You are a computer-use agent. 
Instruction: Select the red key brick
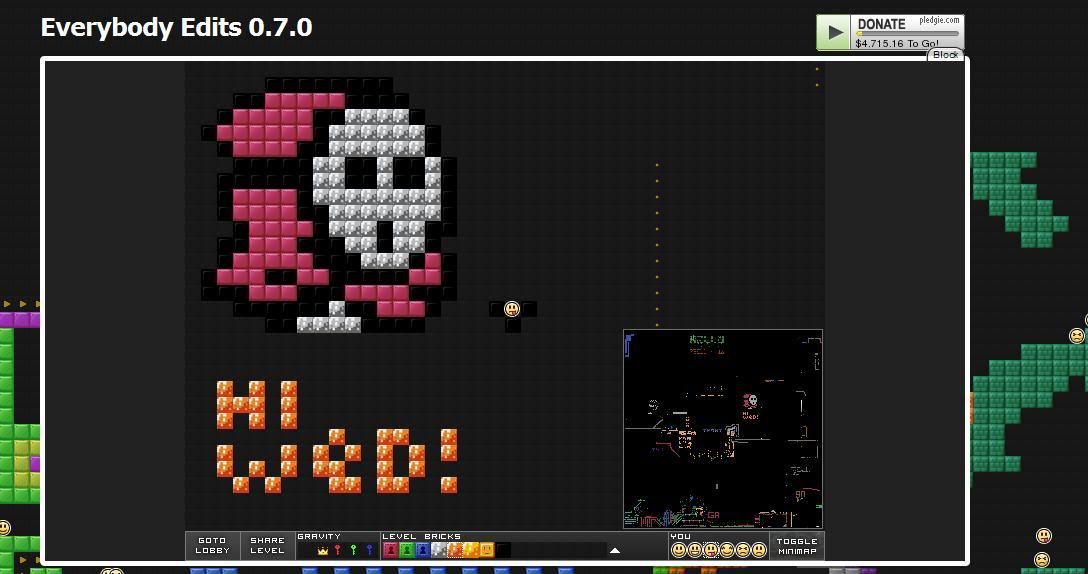[338, 550]
